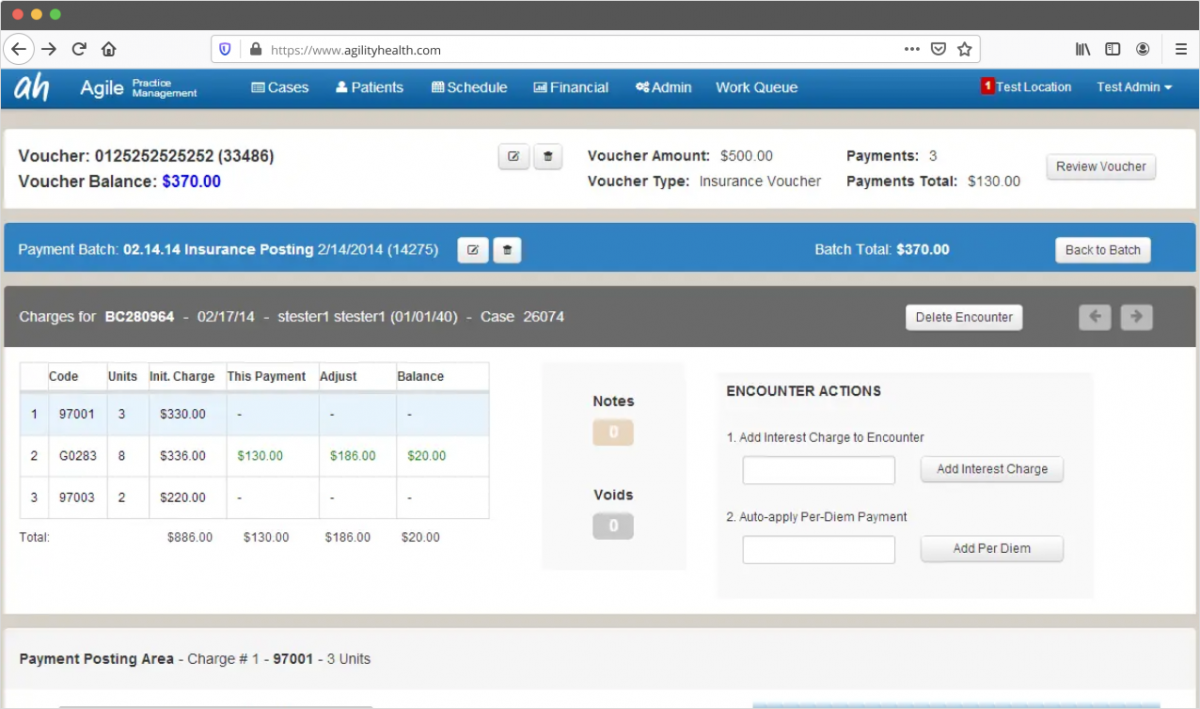Screen dimensions: 1200x709
Task: Navigate to the previous encounter arrow
Action: (x=1094, y=316)
